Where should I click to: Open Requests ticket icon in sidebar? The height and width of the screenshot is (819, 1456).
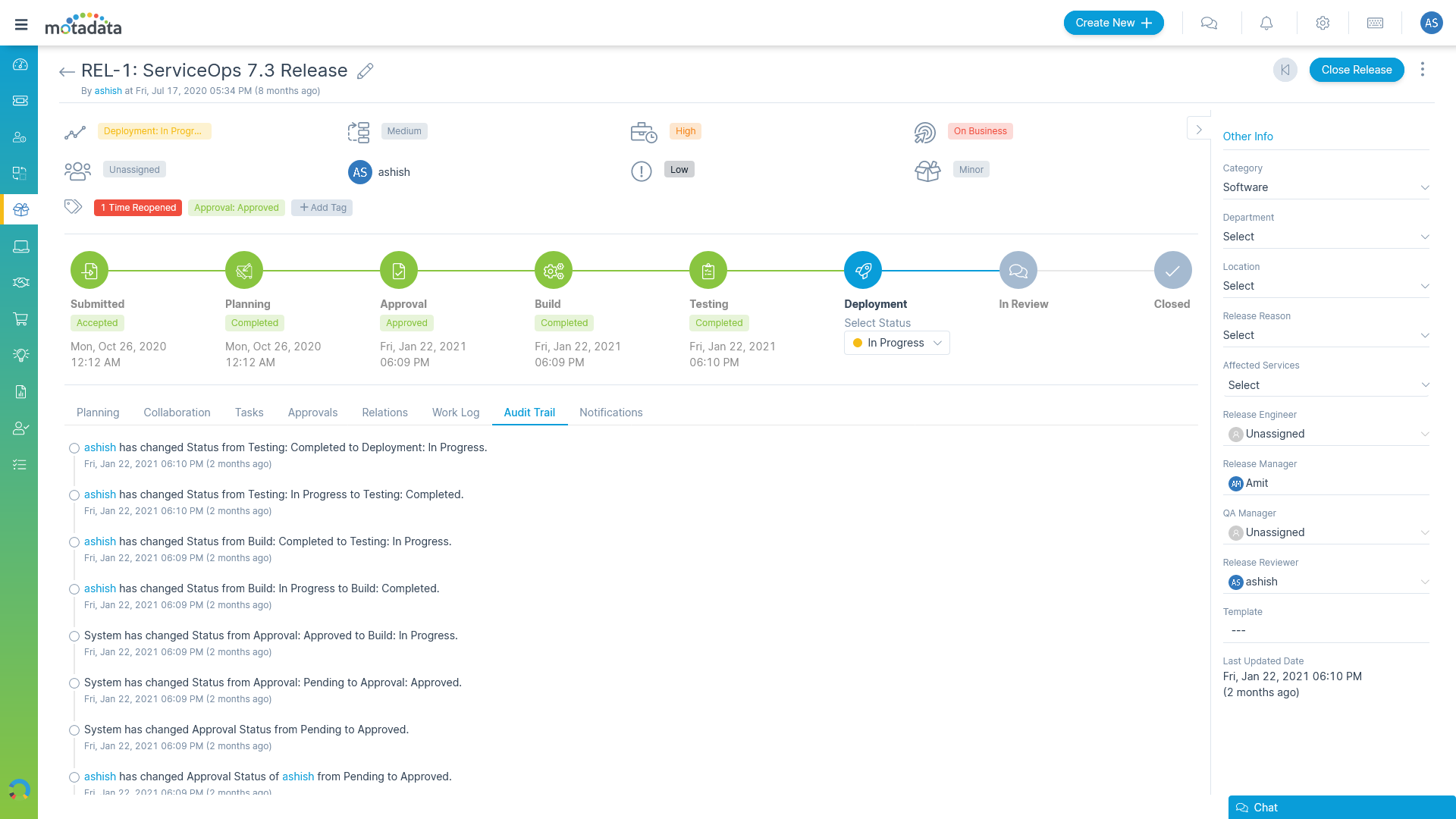tap(20, 101)
